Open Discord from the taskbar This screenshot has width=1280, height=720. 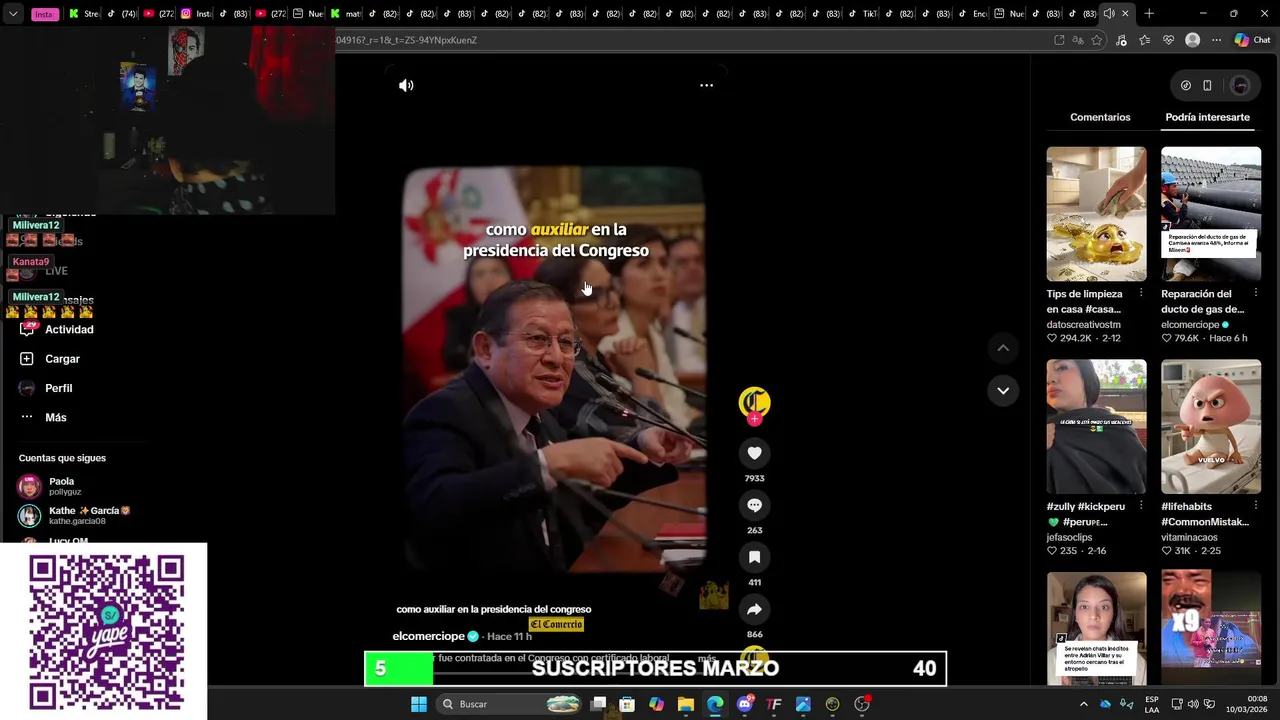point(745,704)
